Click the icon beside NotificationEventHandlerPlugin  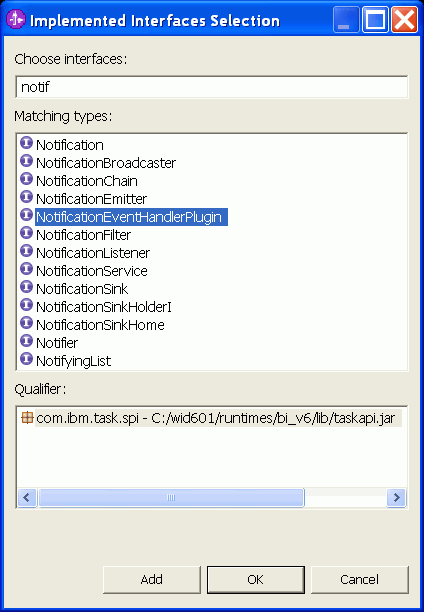[x=26, y=215]
